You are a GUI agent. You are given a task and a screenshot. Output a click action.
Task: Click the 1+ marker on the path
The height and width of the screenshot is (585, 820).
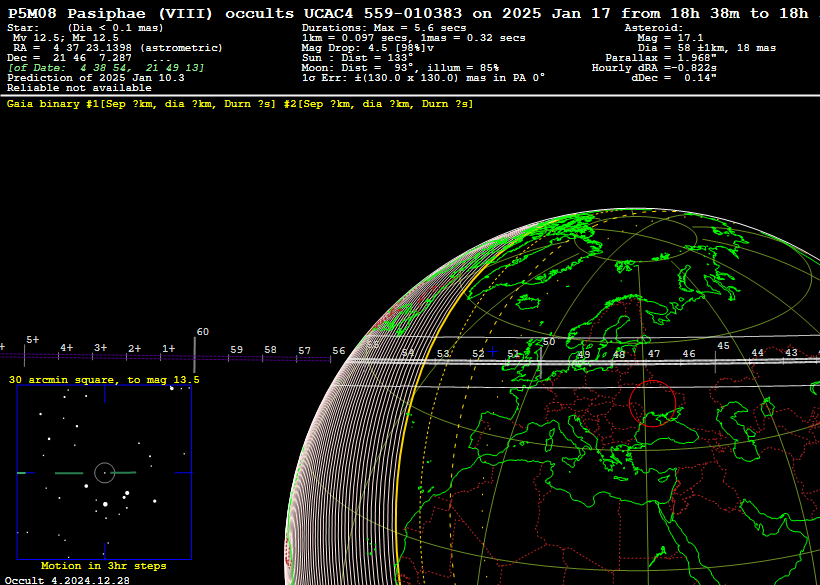[x=168, y=348]
